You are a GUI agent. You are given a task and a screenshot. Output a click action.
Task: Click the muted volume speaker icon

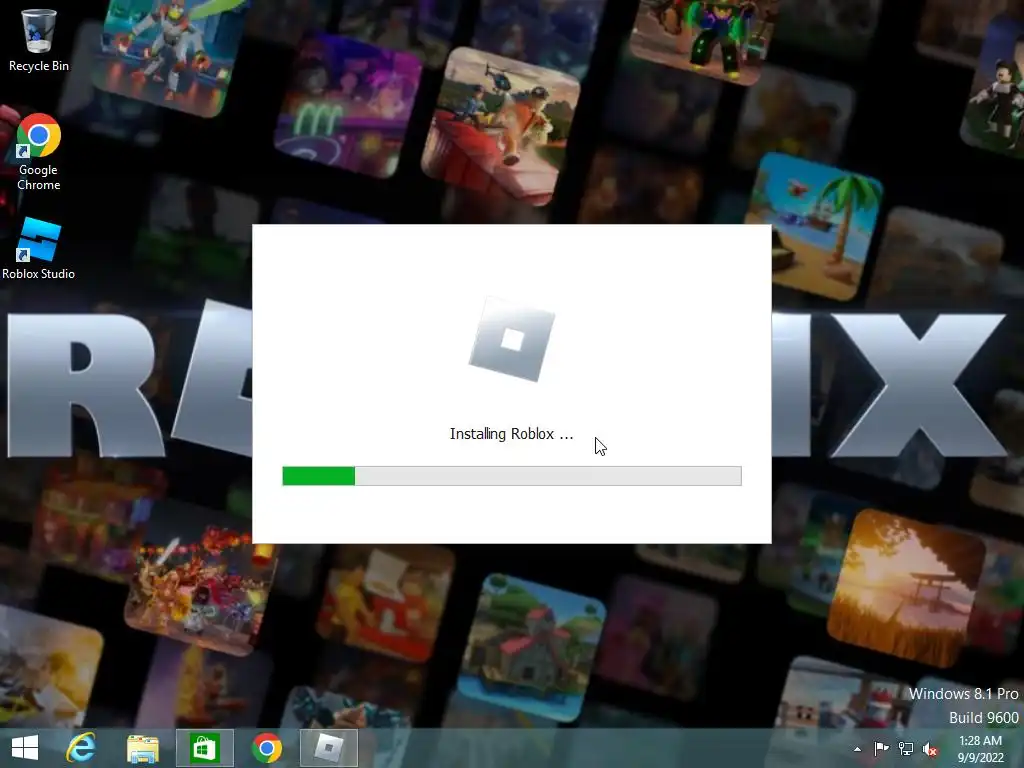930,749
